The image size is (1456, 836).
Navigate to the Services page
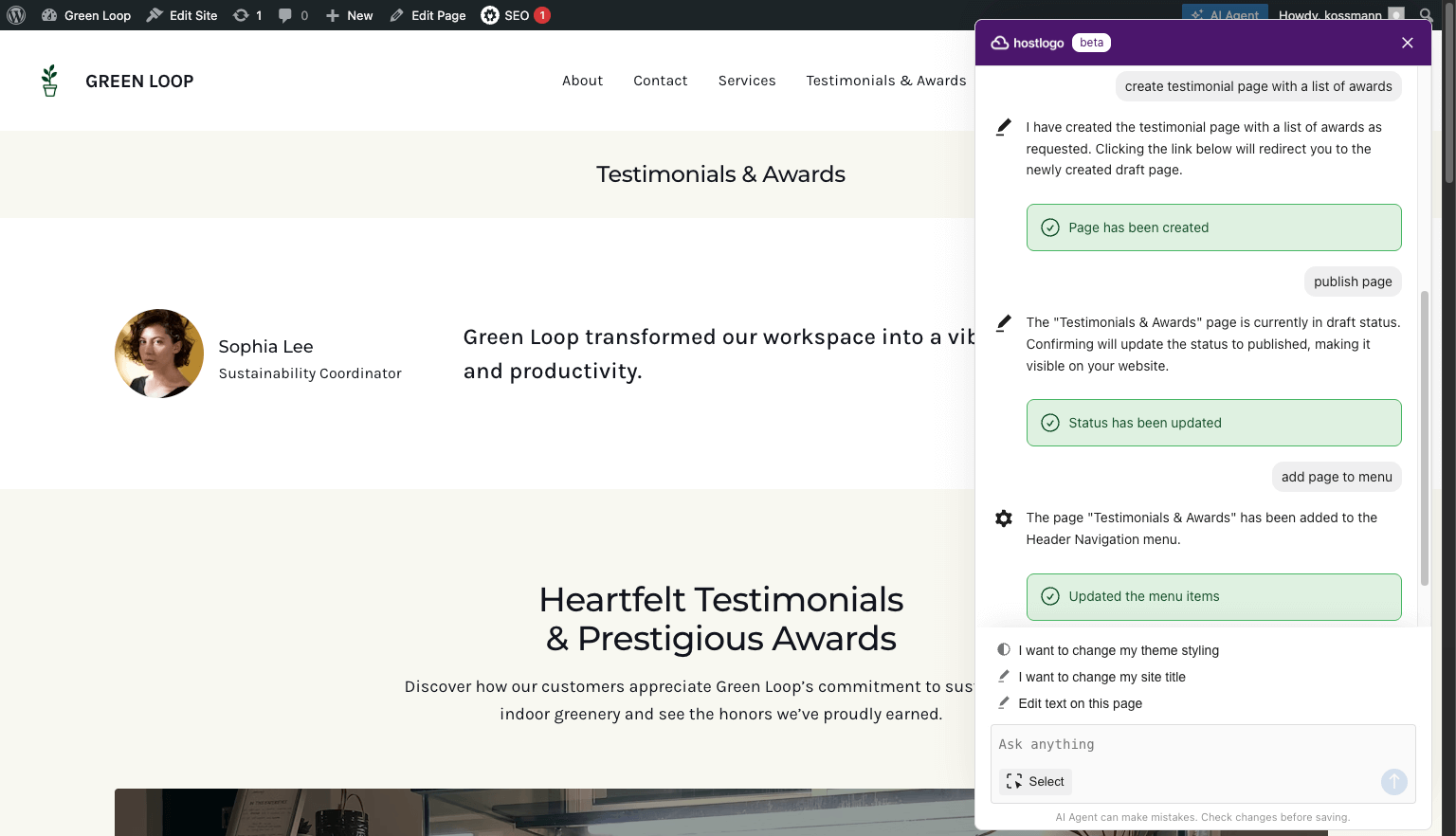click(747, 81)
